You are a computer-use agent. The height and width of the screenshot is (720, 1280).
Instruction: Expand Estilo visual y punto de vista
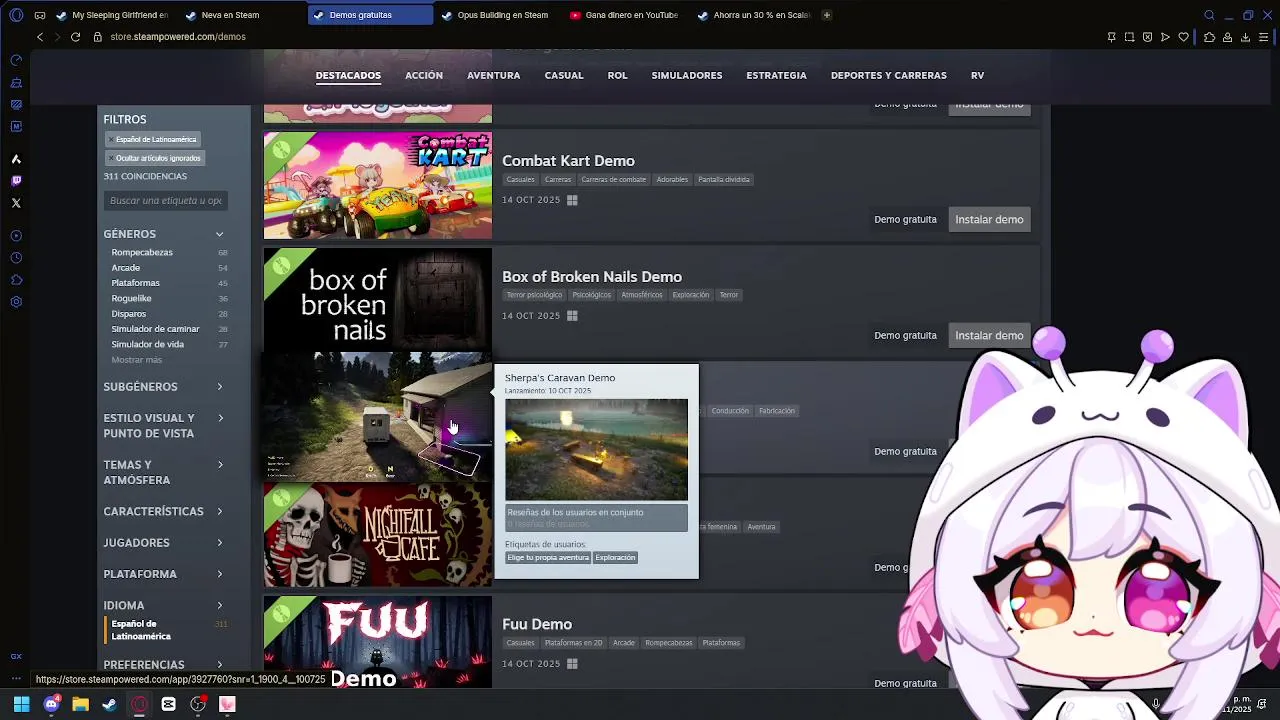(165, 426)
